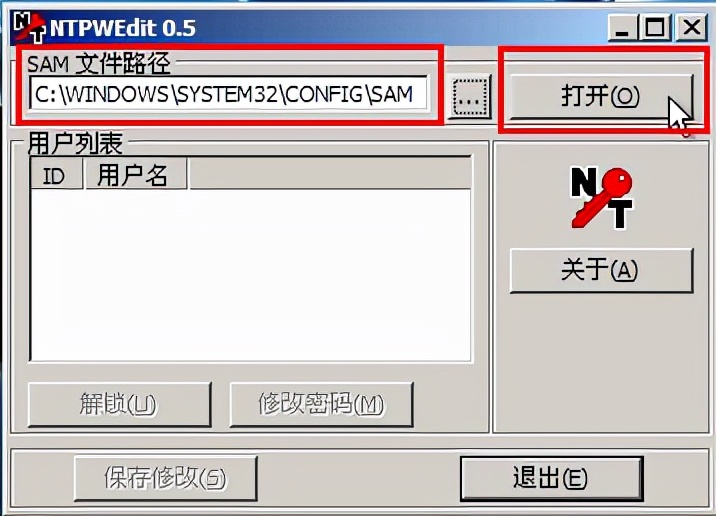Click the NTPWEdit title bar app icon

pos(30,27)
